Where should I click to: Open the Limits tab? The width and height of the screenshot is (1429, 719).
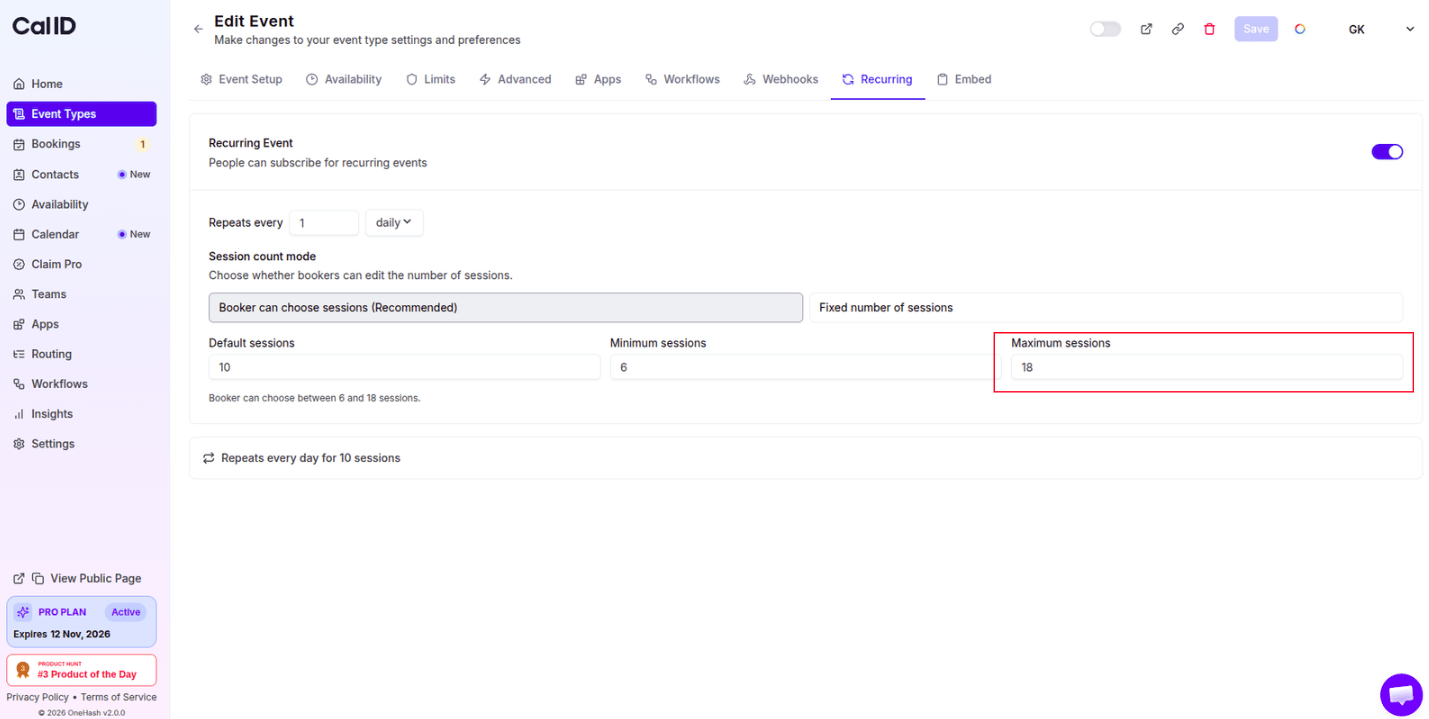point(430,79)
